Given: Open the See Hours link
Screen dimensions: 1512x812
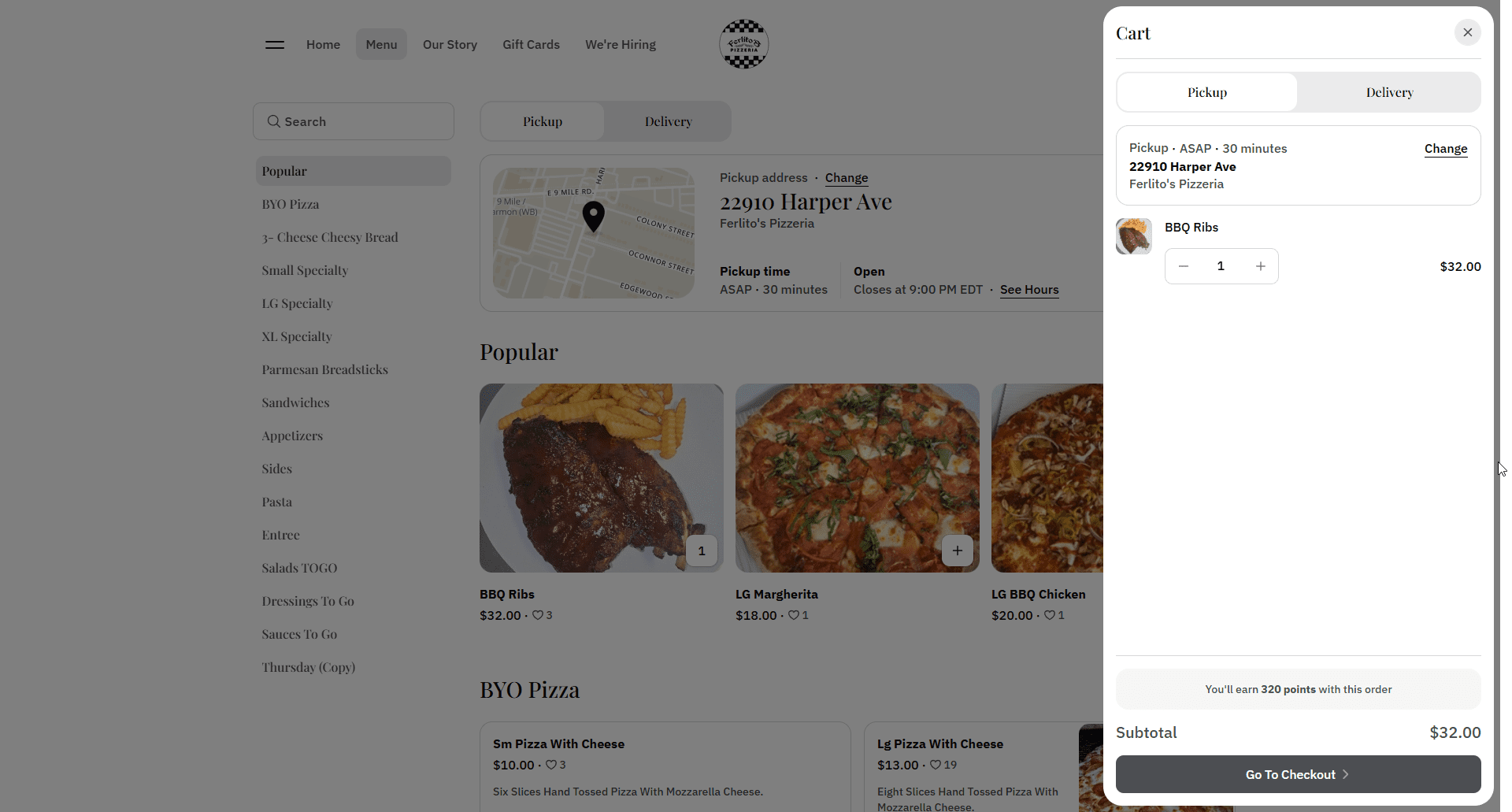Looking at the screenshot, I should tap(1028, 289).
